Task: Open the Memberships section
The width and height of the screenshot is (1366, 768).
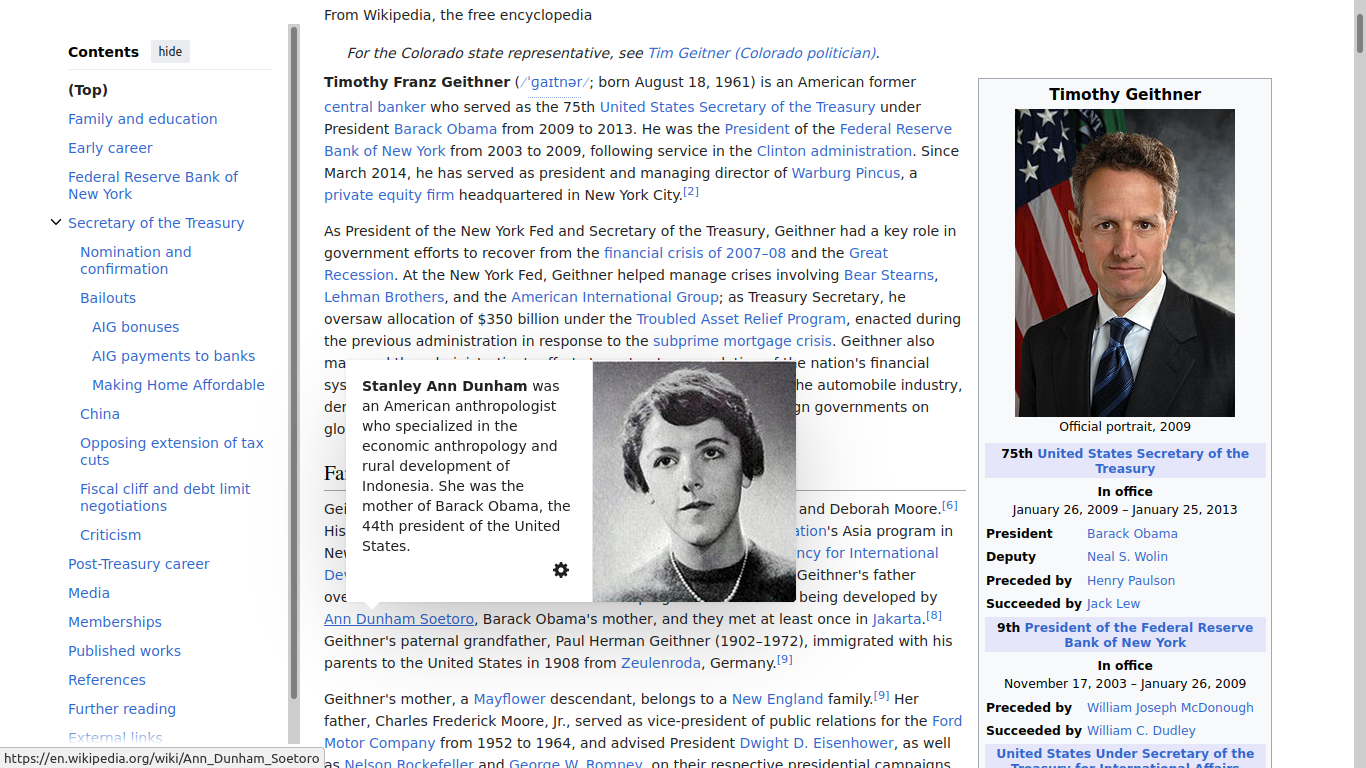Action: coord(115,622)
